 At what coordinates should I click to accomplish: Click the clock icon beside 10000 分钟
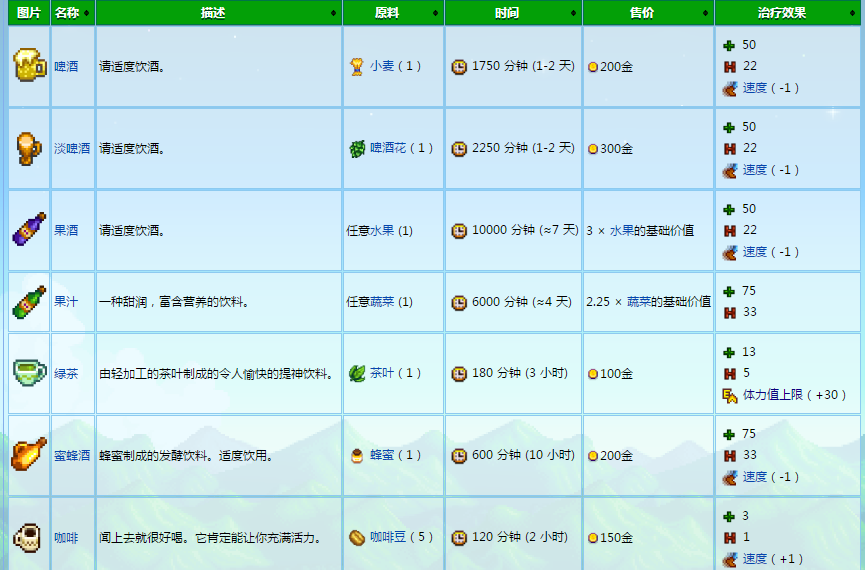tap(459, 231)
